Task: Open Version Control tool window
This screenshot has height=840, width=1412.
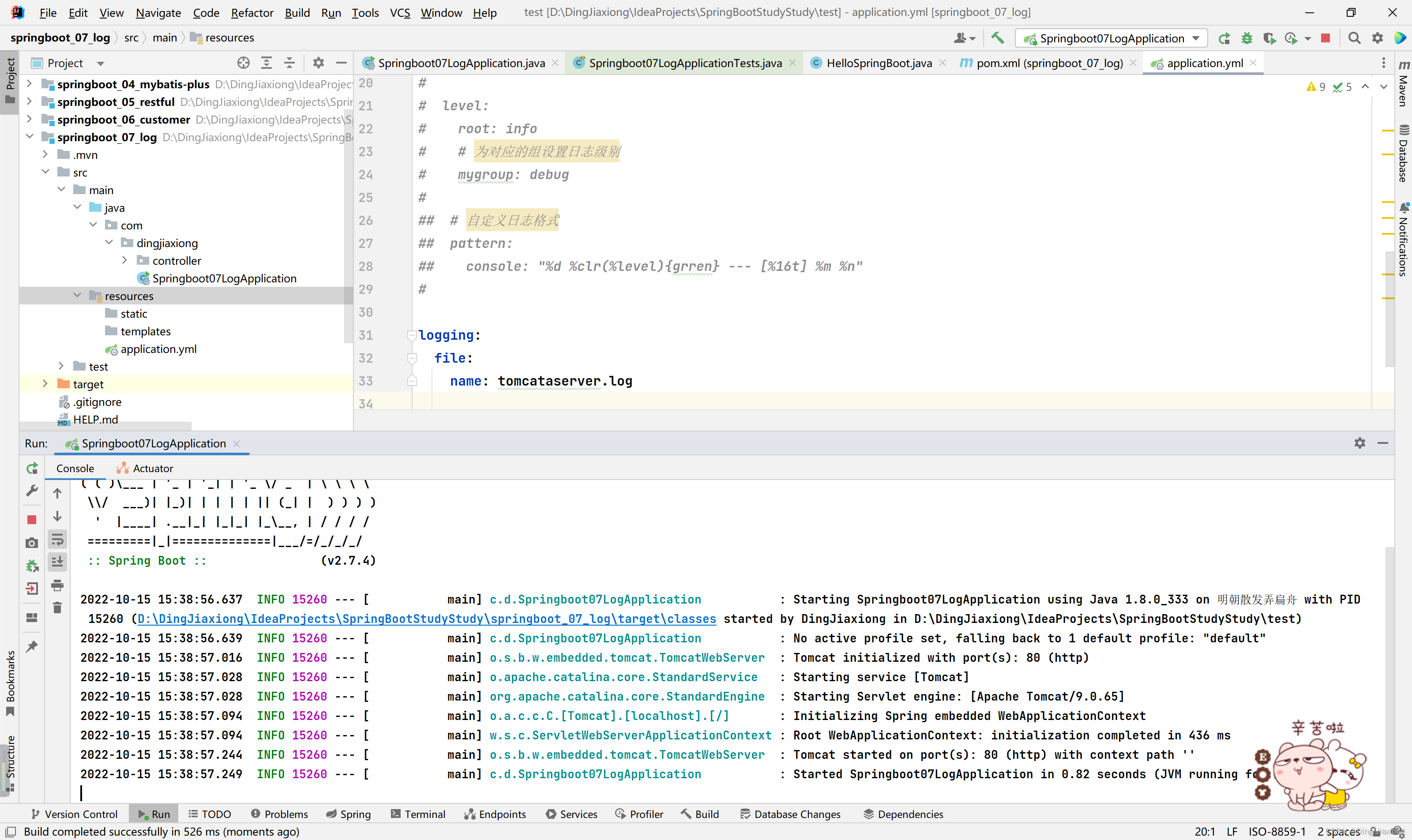Action: (x=74, y=814)
